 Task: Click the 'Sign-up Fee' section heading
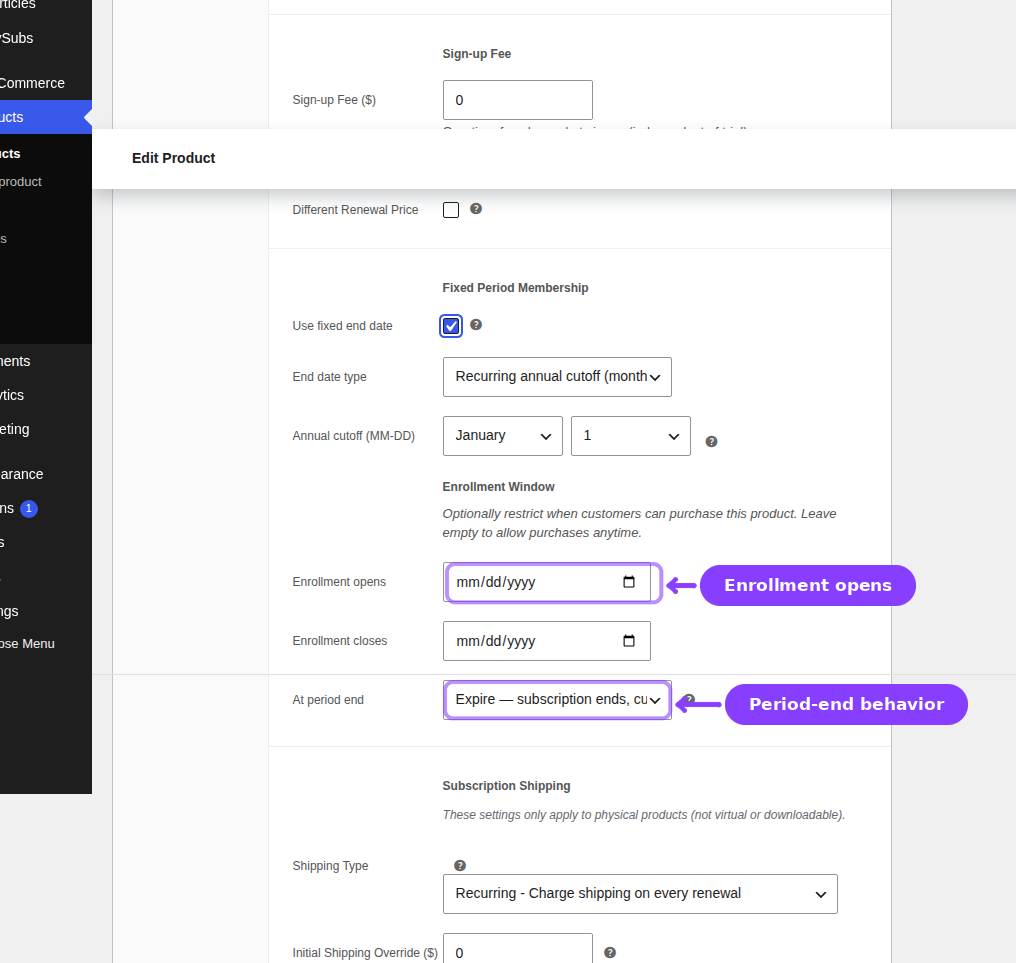476,54
